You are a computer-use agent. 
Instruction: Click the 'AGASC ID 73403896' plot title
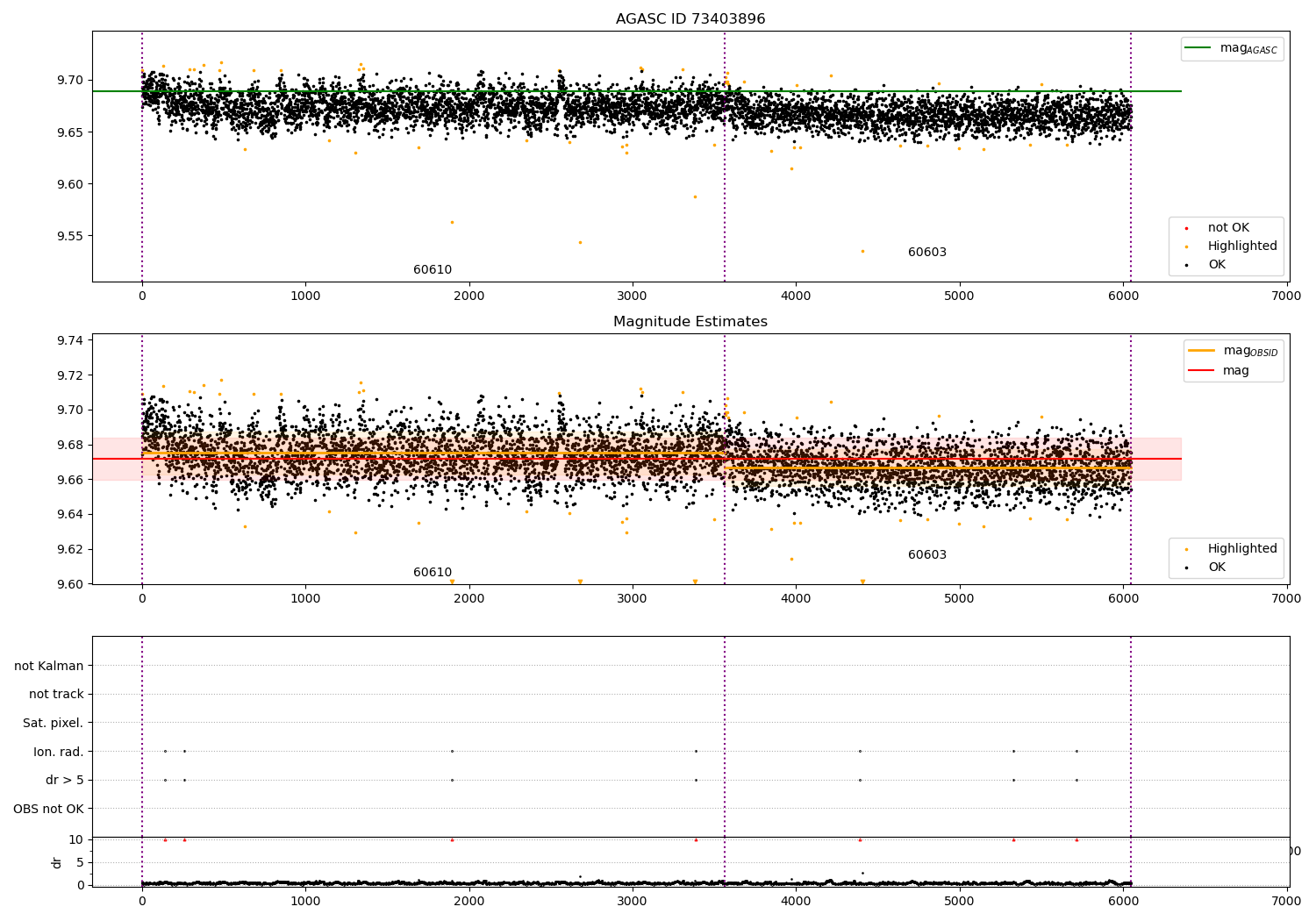[x=690, y=19]
